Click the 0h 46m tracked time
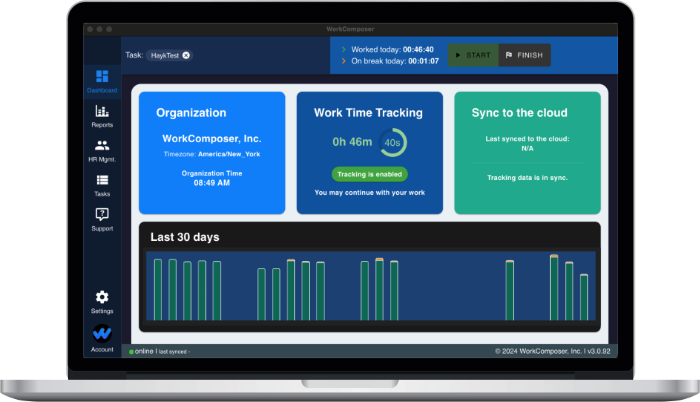Screen dimensions: 700x402 pos(352,142)
